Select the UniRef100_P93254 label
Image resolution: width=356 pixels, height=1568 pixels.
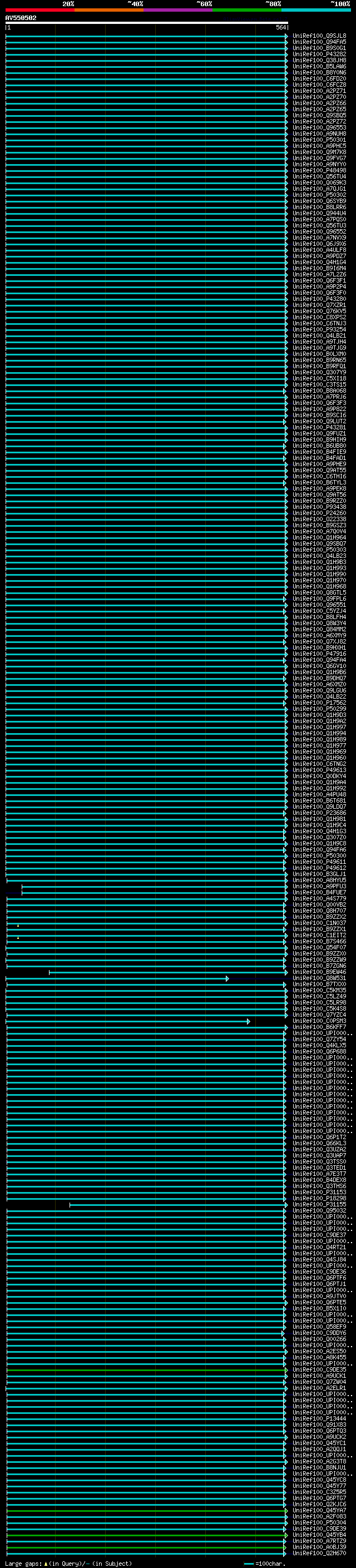click(319, 329)
